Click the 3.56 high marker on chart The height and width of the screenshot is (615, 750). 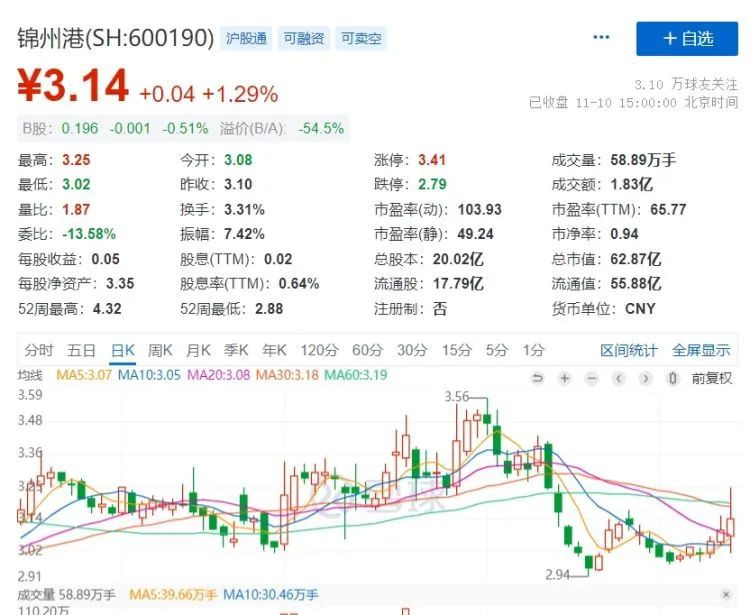coord(457,396)
